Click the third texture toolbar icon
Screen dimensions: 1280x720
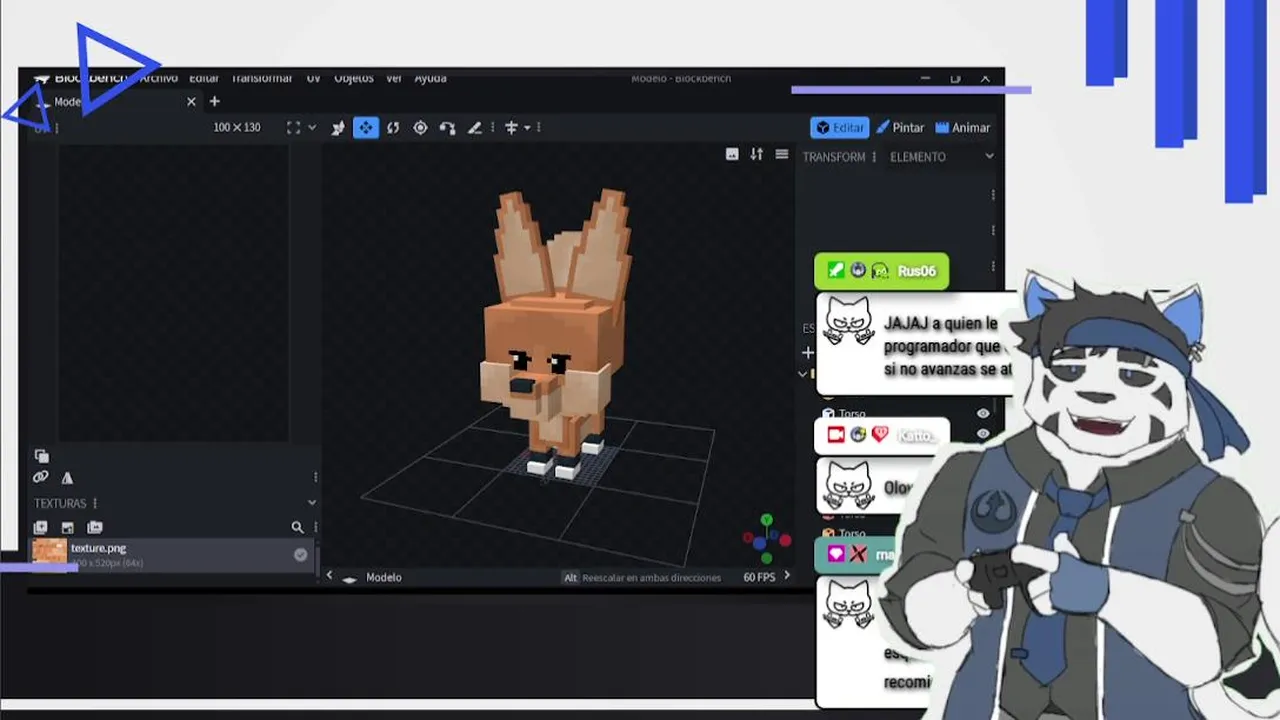[x=95, y=527]
